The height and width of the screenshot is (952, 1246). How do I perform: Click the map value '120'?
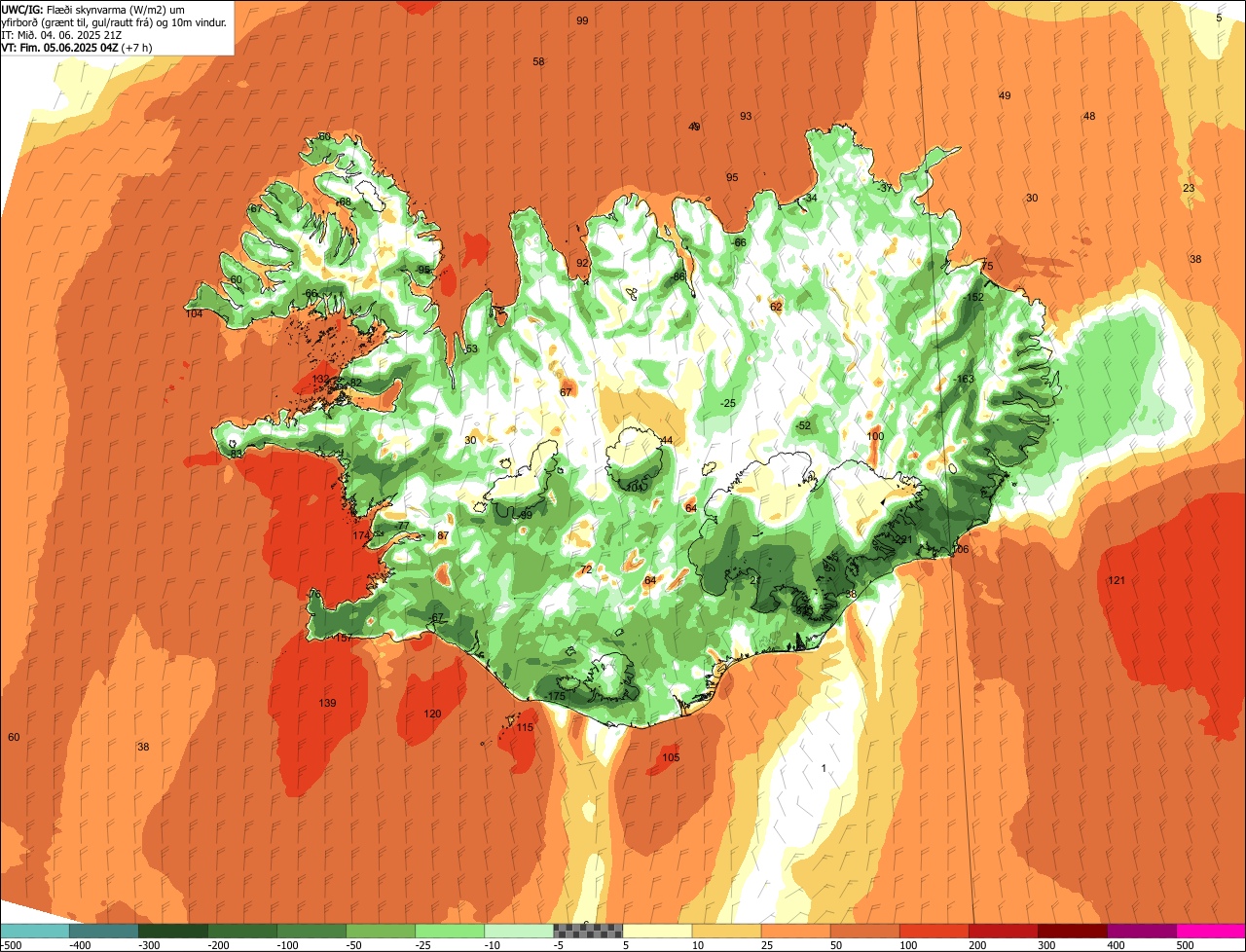pyautogui.click(x=432, y=714)
